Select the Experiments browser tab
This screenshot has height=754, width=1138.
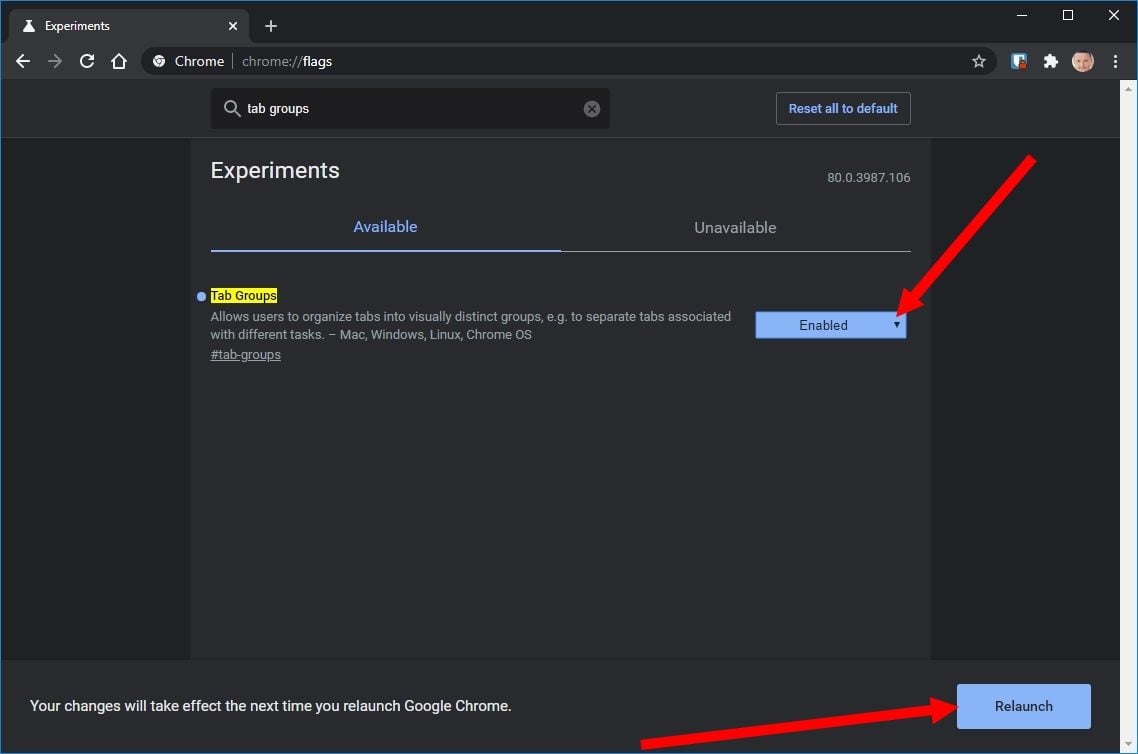click(129, 26)
